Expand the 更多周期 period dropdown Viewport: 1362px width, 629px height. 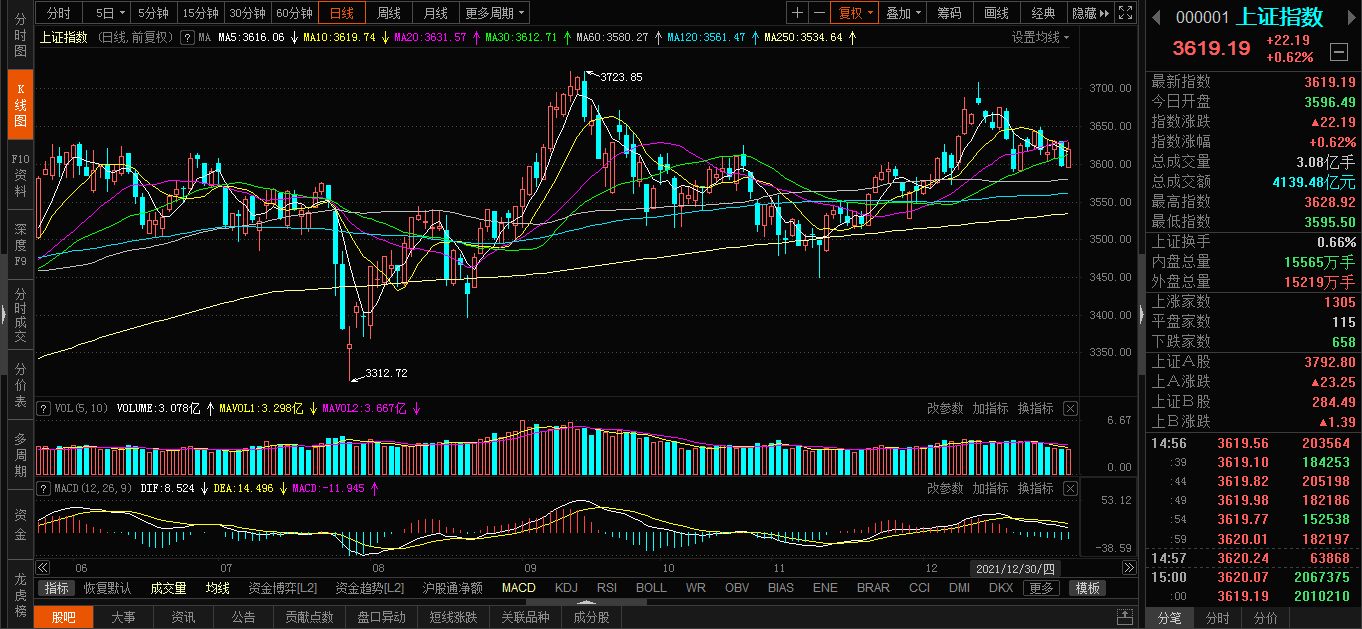pos(495,13)
